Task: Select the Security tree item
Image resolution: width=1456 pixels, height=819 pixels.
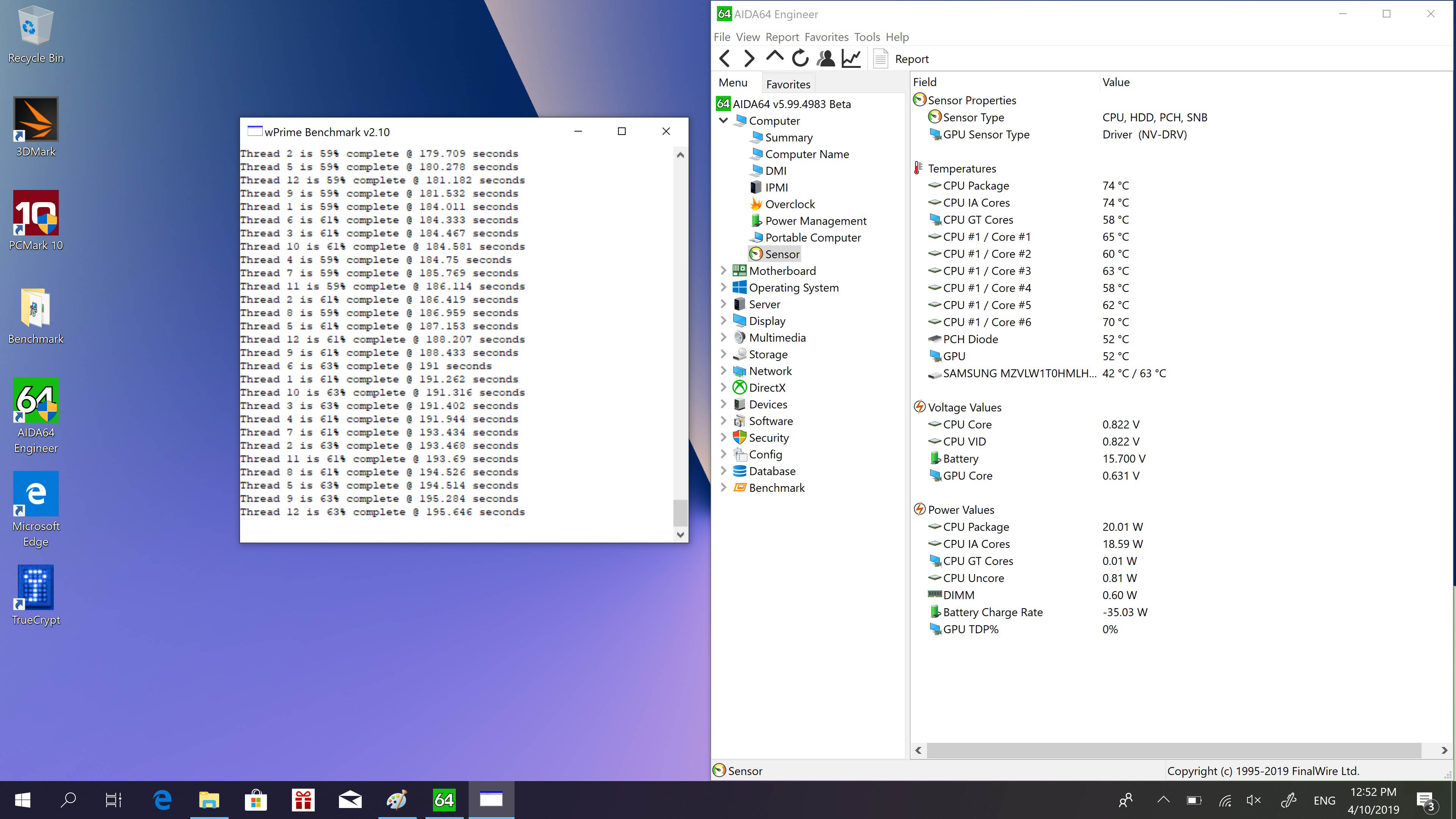Action: [761, 438]
